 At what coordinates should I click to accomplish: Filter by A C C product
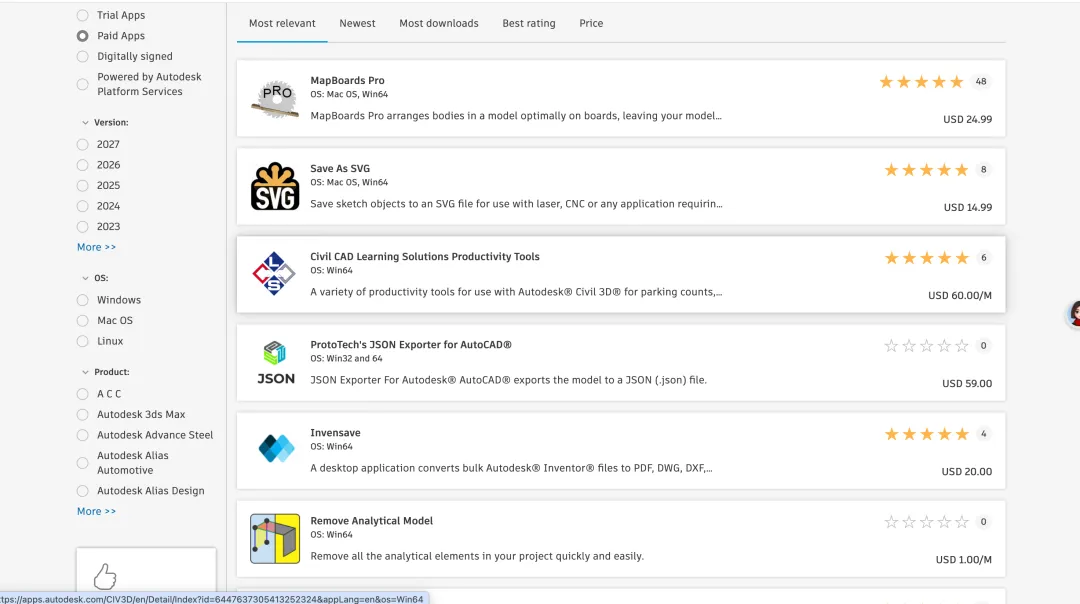83,394
